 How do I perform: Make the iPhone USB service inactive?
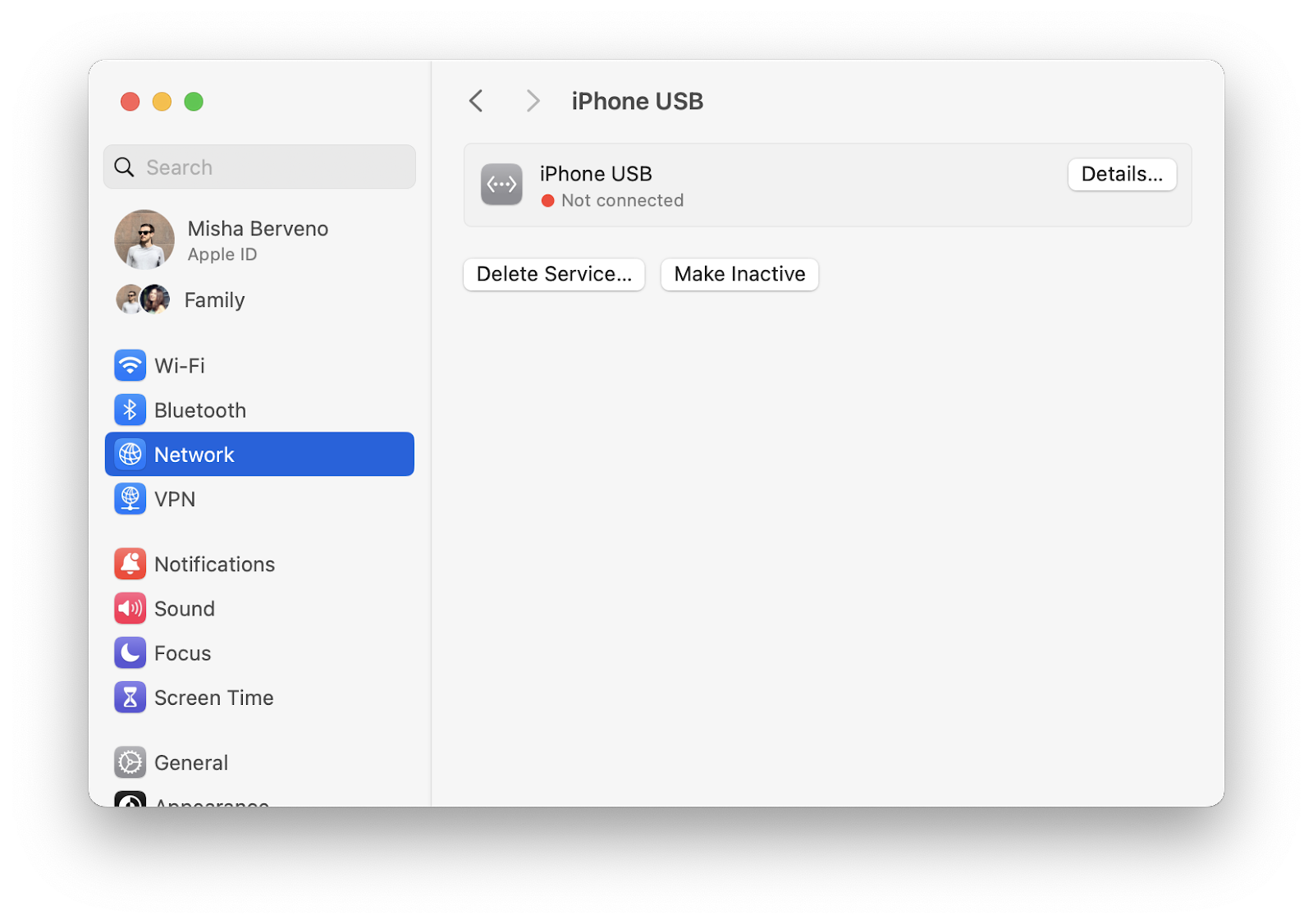(739, 274)
